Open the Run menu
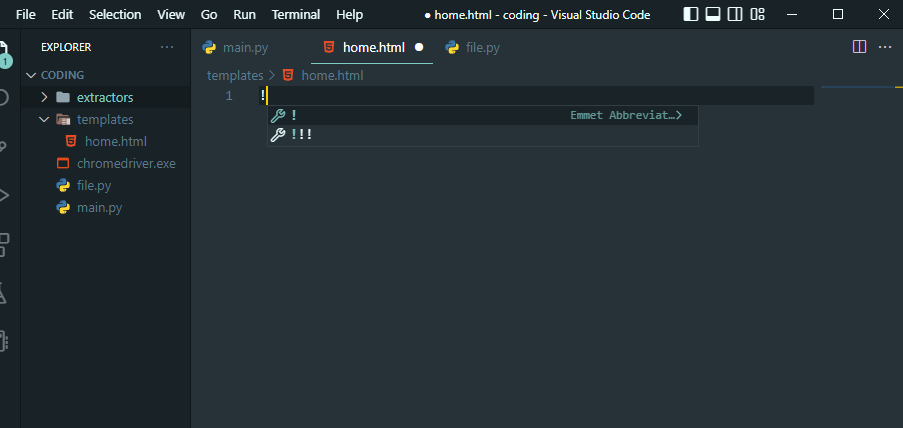 coord(245,14)
